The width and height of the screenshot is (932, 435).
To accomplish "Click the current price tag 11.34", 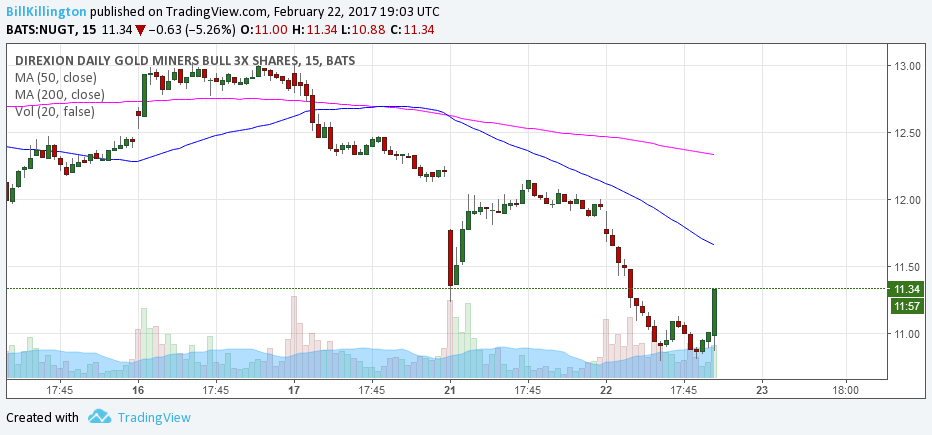I will pos(905,289).
